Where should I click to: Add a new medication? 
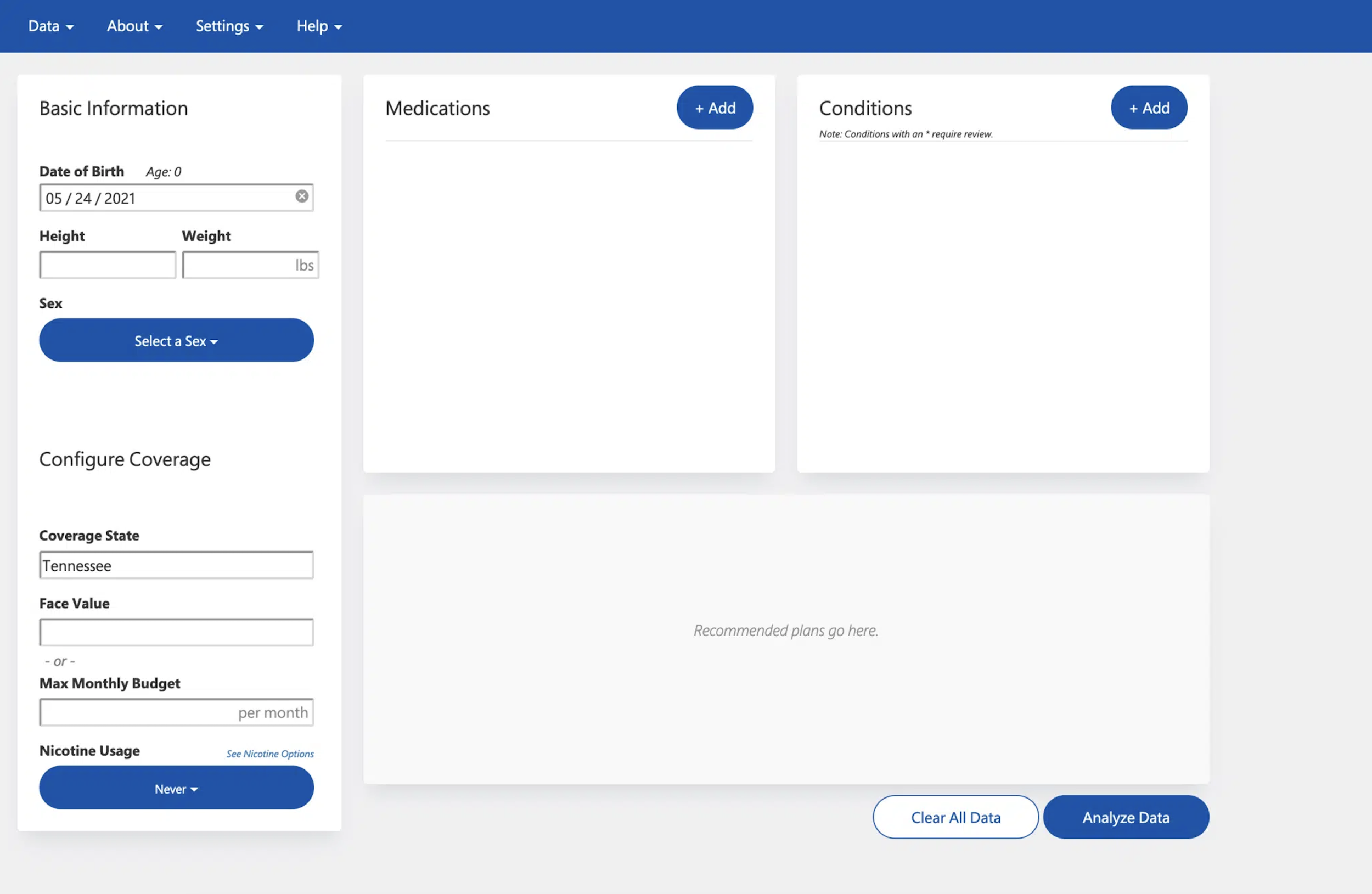(x=714, y=108)
